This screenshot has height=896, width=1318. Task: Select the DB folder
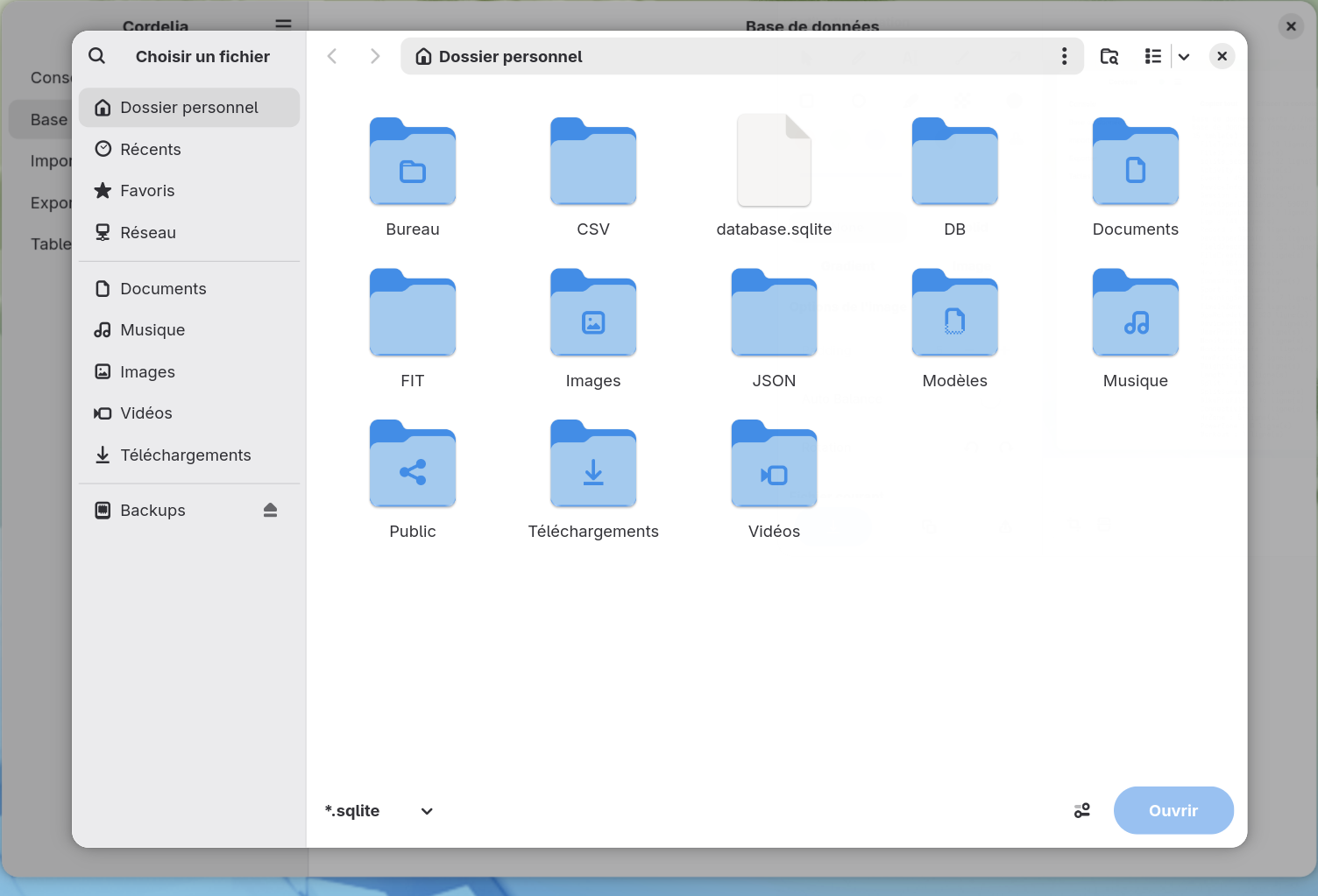pyautogui.click(x=955, y=177)
